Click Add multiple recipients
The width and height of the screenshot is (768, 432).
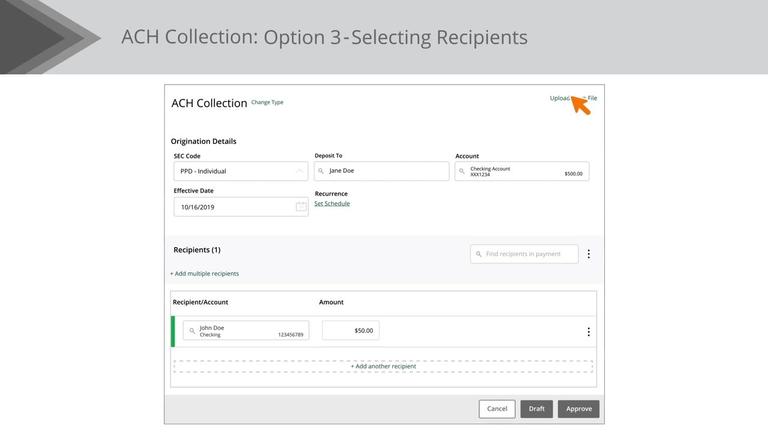(x=205, y=273)
